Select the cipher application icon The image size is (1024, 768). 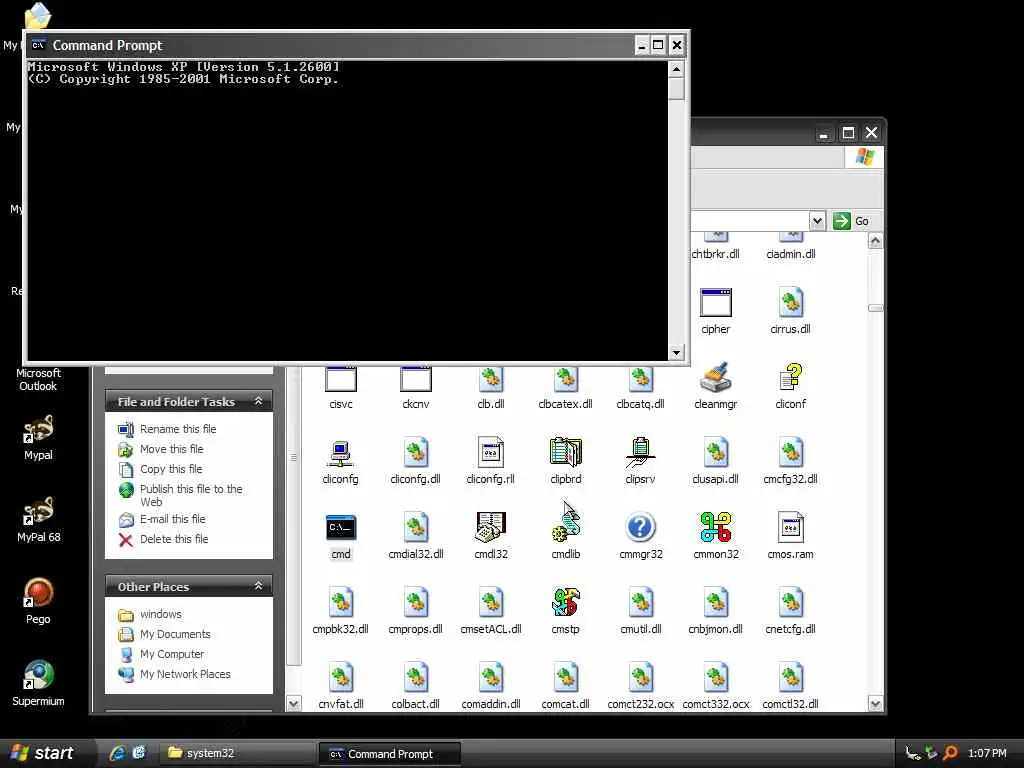click(716, 302)
